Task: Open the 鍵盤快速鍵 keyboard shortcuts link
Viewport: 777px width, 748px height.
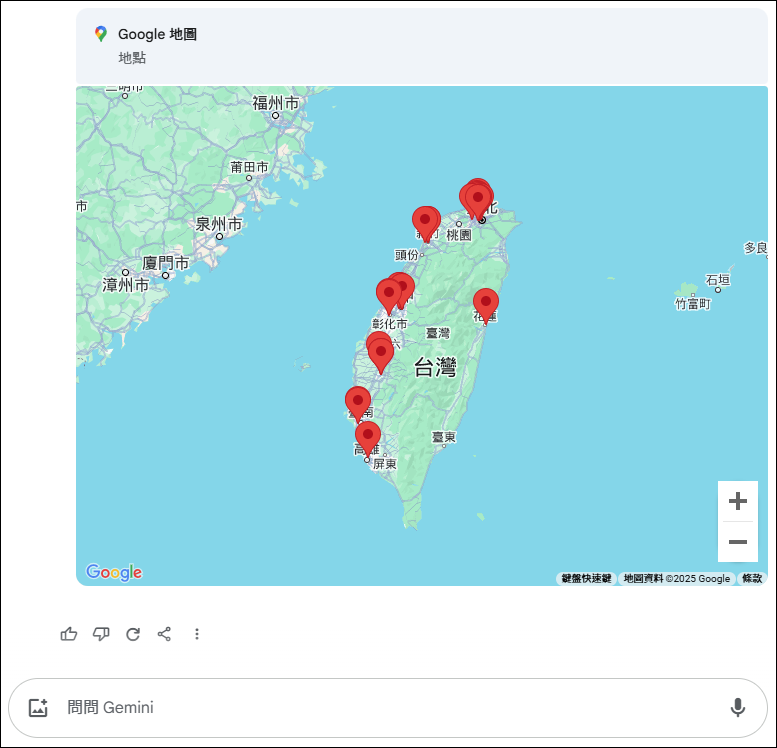Action: coord(586,578)
